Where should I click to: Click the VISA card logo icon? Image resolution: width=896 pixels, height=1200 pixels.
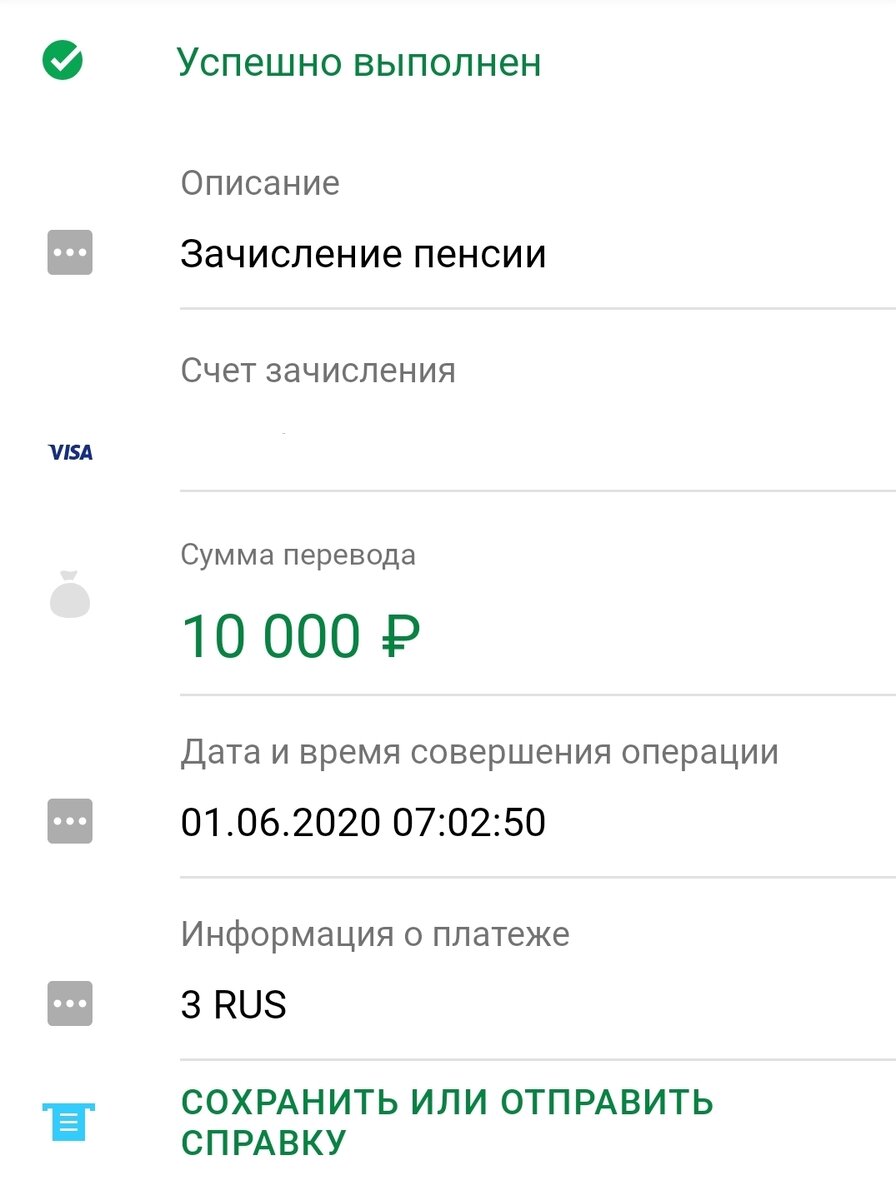[x=70, y=452]
